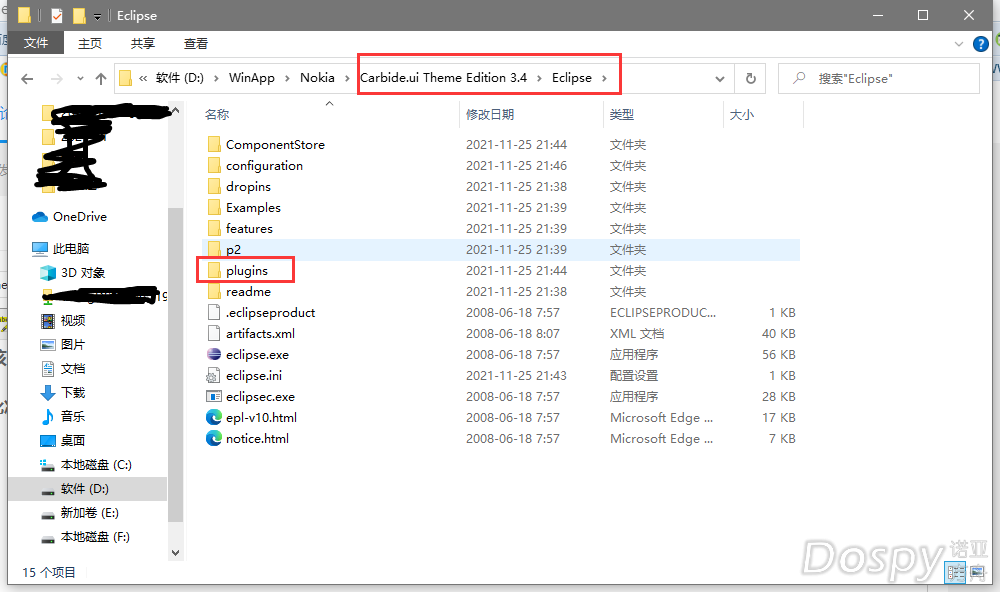
Task: Click the artifacts.xml document icon
Action: tap(214, 334)
